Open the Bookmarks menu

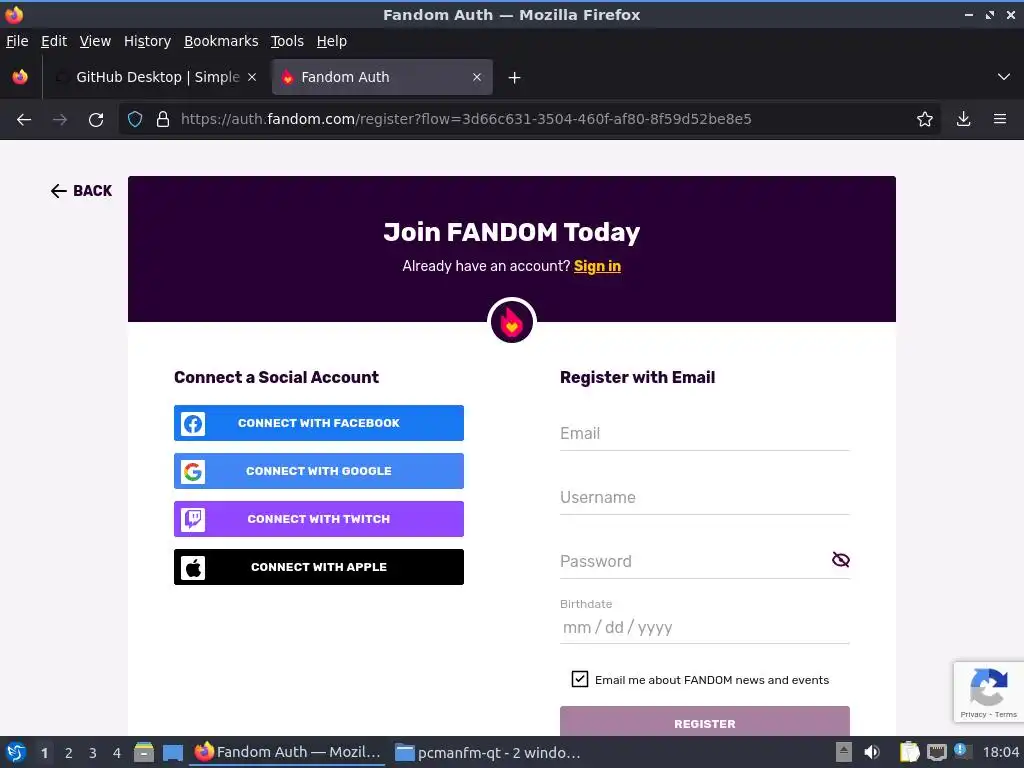point(221,41)
